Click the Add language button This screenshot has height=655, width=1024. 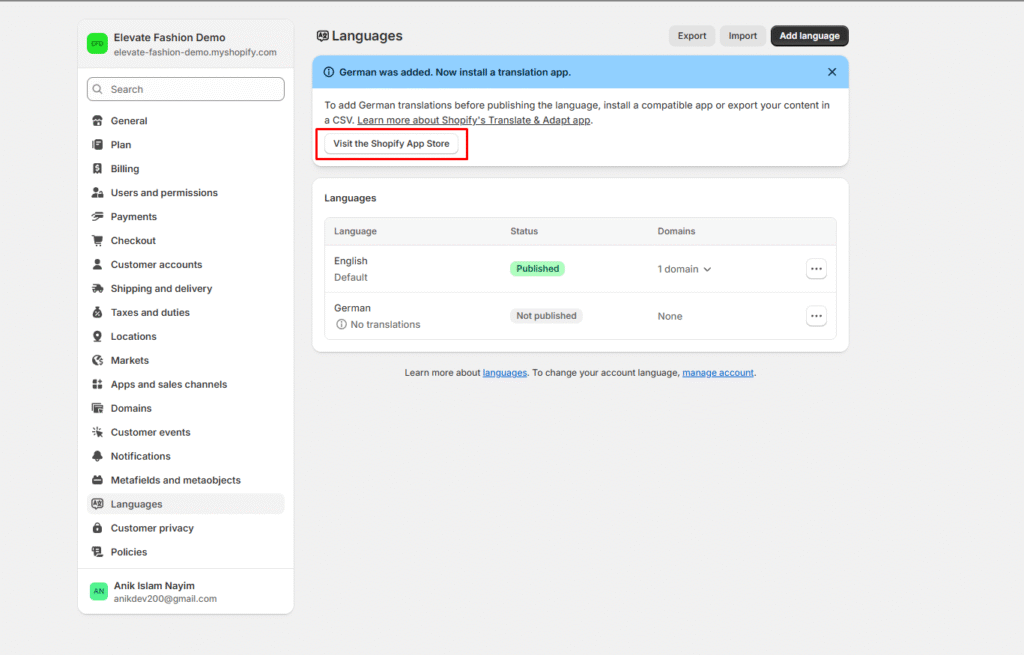(809, 36)
